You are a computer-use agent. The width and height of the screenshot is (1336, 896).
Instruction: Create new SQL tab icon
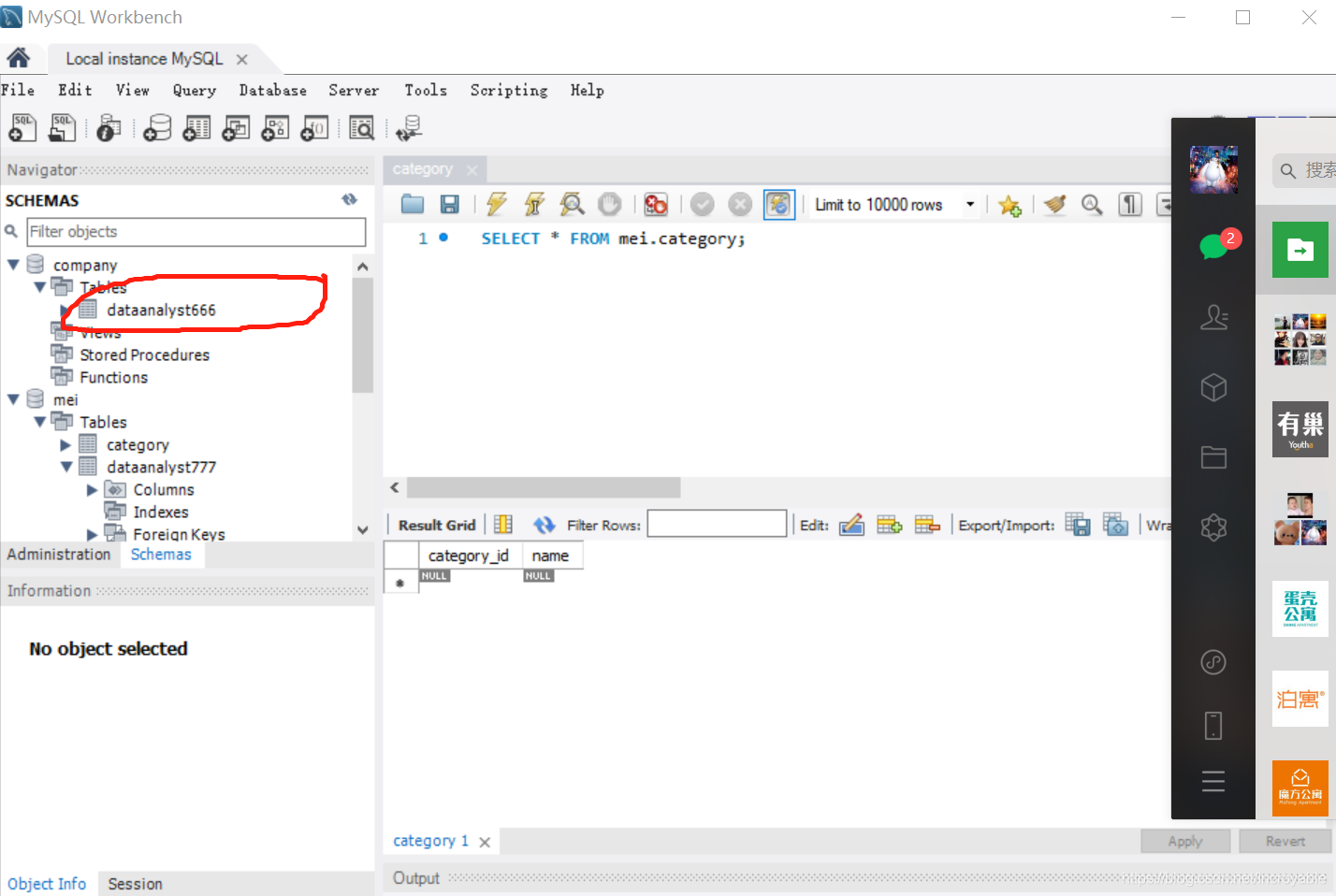(22, 127)
